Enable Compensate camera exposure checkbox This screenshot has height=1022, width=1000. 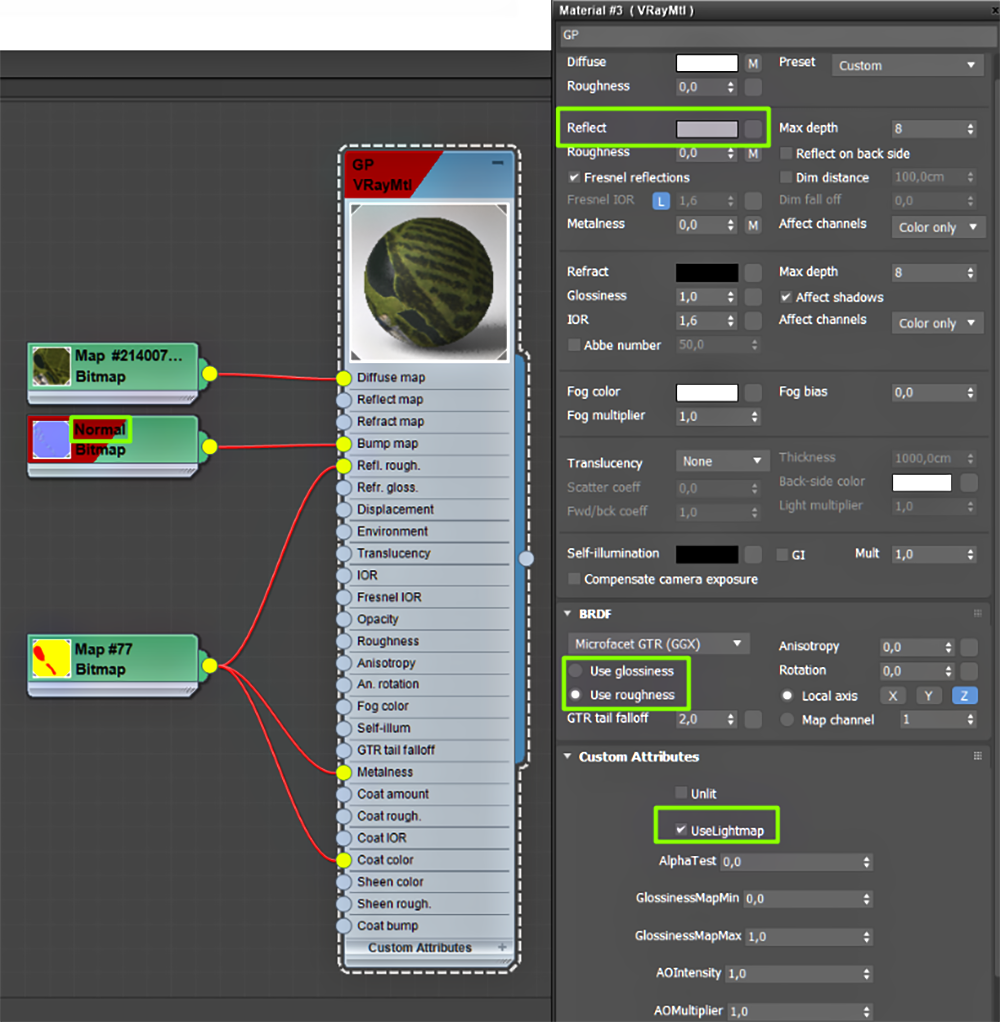[574, 579]
